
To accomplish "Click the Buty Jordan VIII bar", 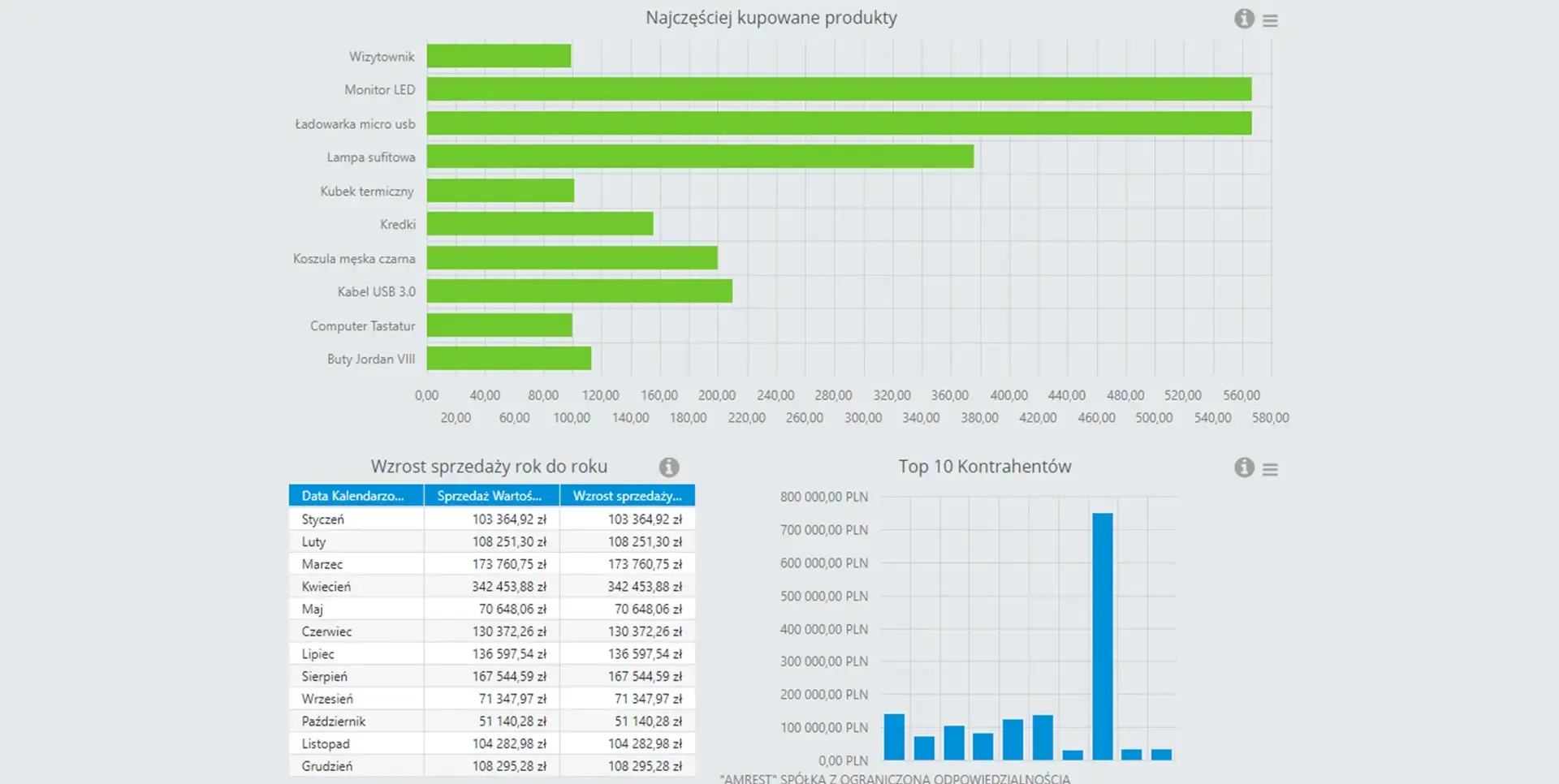I will pos(508,358).
